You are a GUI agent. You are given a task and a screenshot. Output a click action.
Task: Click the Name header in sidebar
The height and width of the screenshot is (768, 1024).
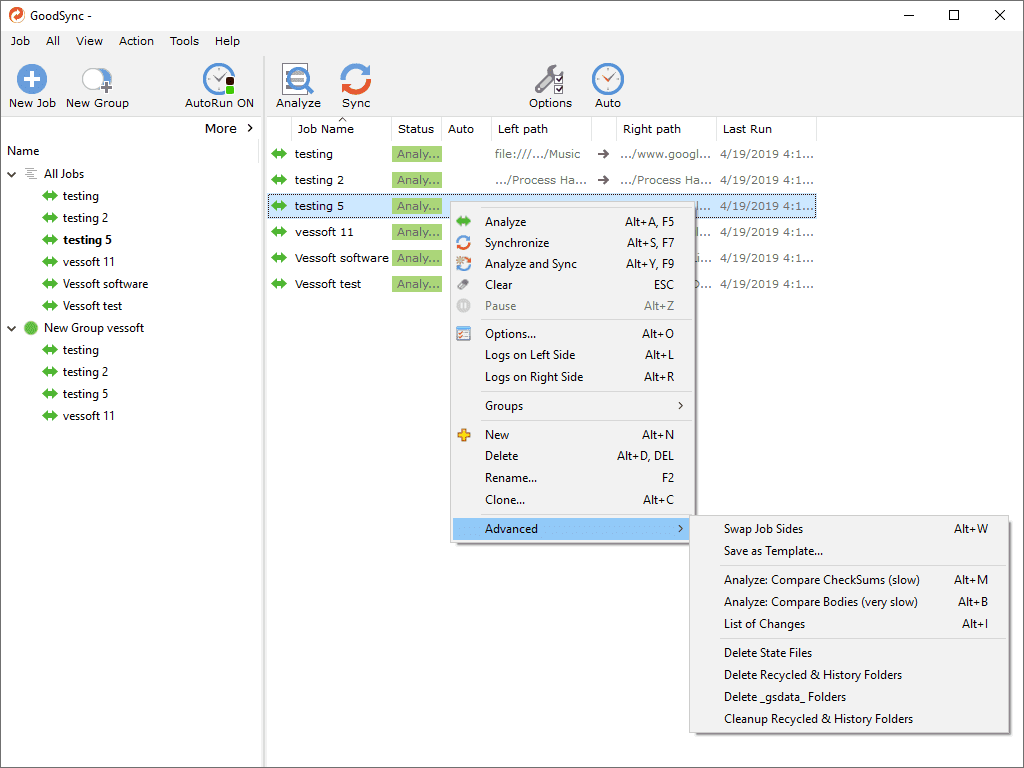[24, 151]
